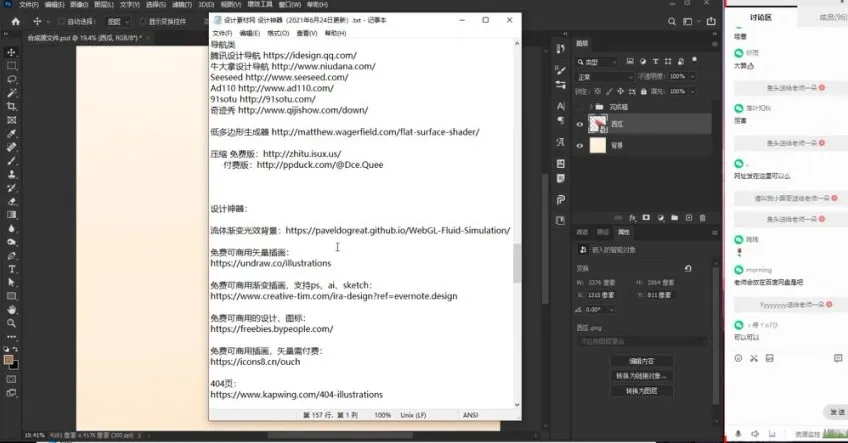848x443 pixels.
Task: Click the 转换为图层 button
Action: click(644, 391)
